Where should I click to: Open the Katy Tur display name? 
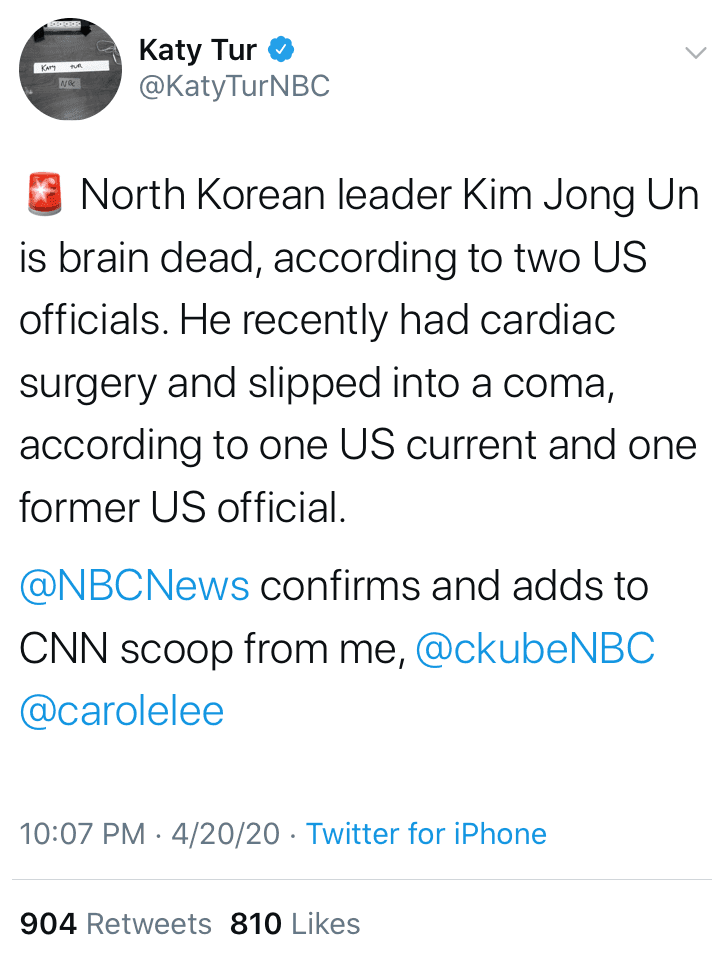point(199,48)
